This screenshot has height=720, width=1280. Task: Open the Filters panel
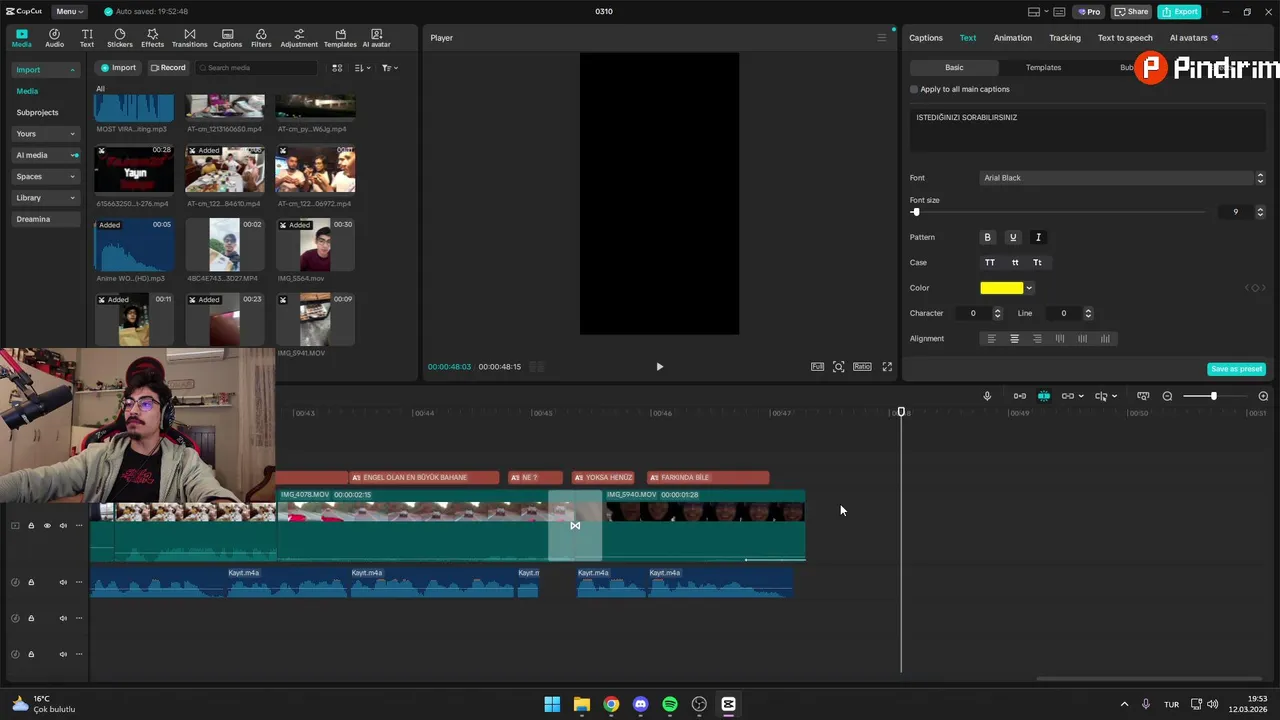(x=261, y=38)
